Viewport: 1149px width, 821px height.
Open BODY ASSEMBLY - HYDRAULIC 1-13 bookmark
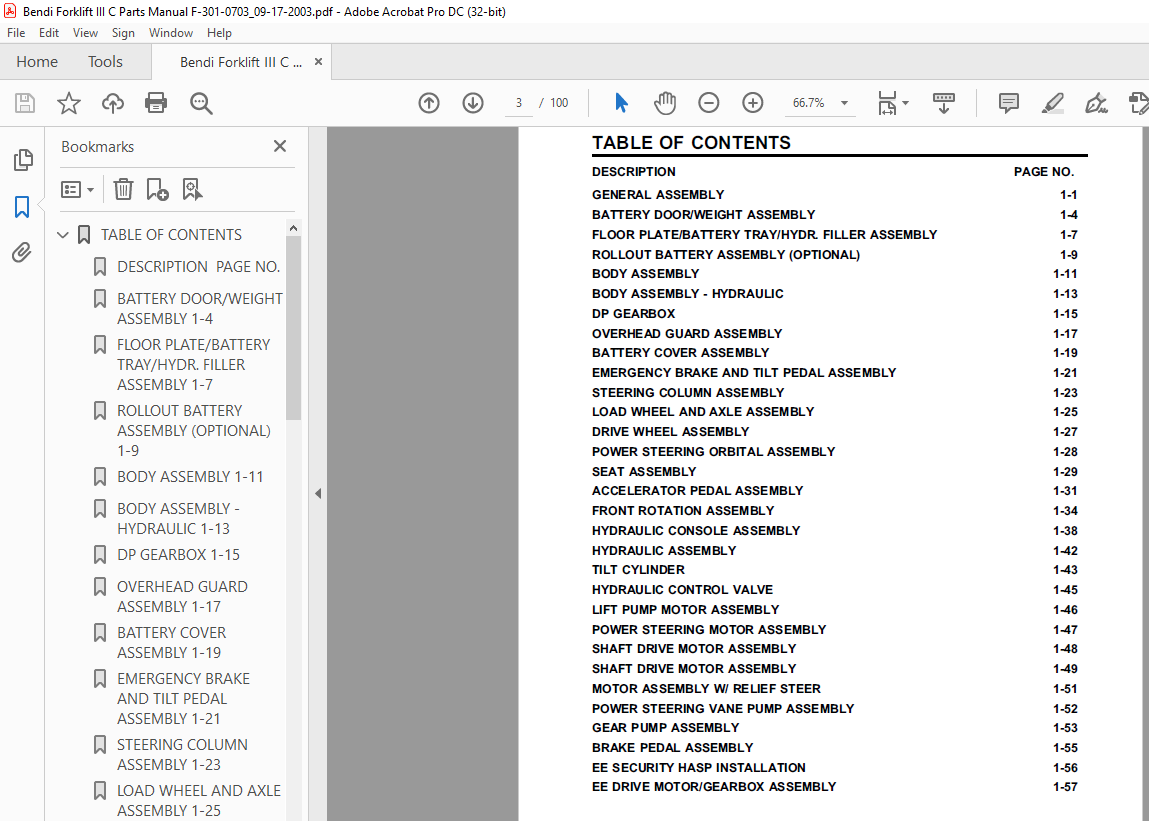point(178,518)
